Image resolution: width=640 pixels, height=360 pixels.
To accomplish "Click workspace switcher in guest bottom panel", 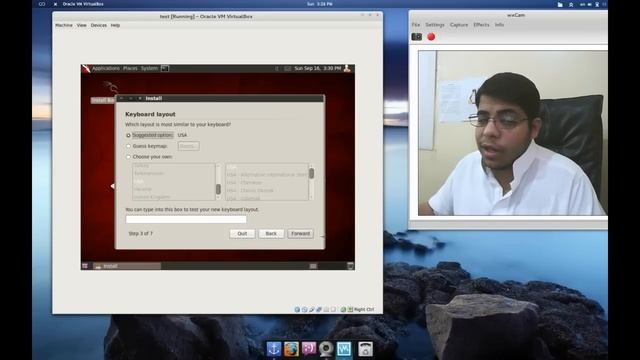I will (x=313, y=266).
